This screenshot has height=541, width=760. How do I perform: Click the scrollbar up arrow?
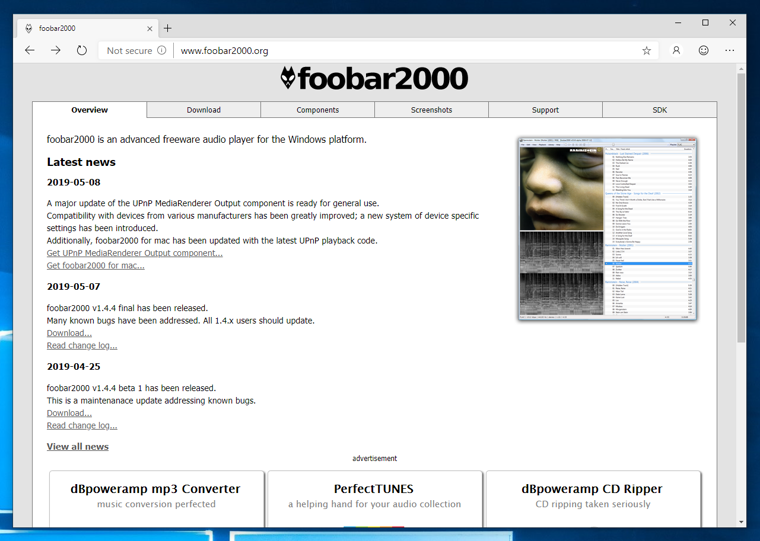coord(741,69)
